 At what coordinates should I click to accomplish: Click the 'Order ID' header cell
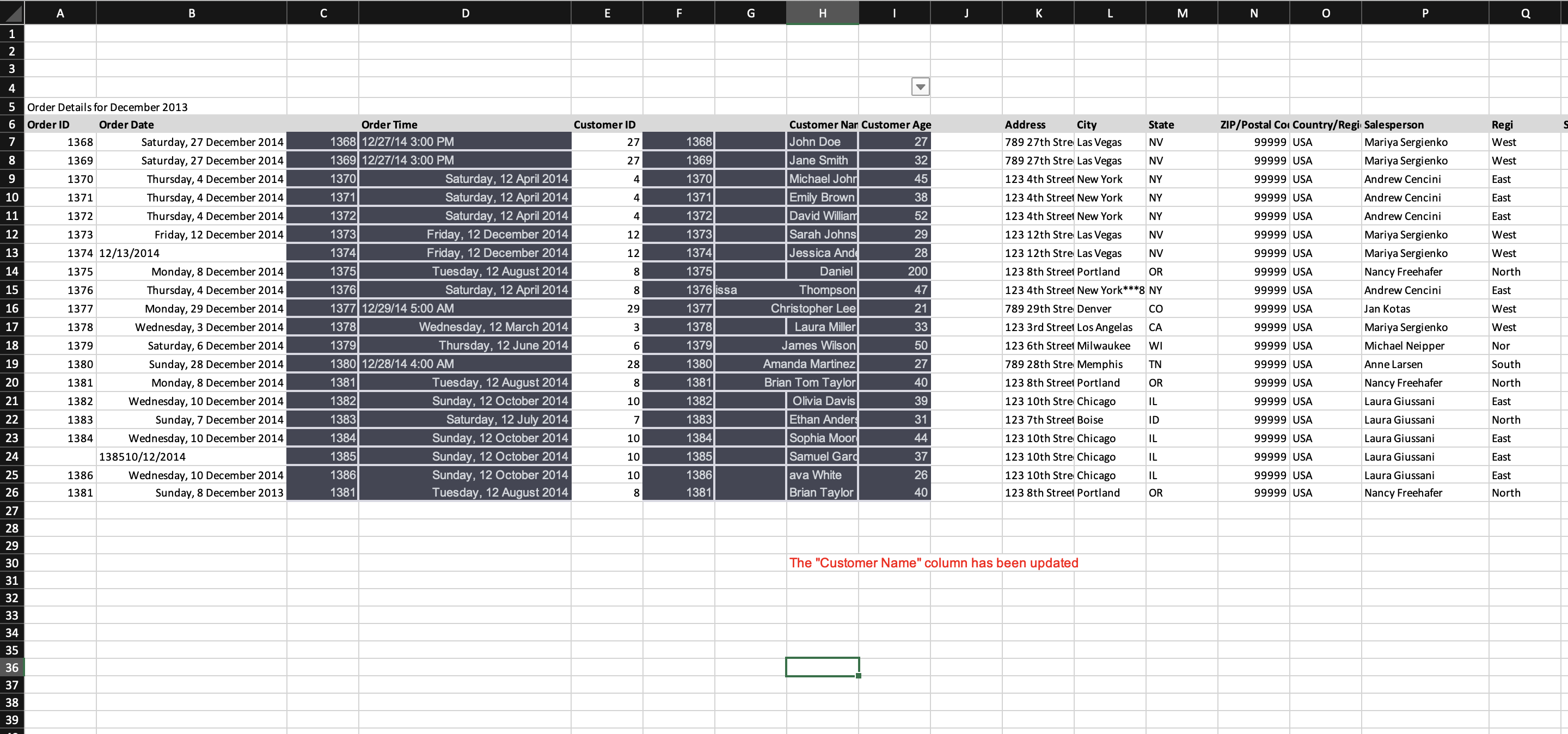click(48, 124)
